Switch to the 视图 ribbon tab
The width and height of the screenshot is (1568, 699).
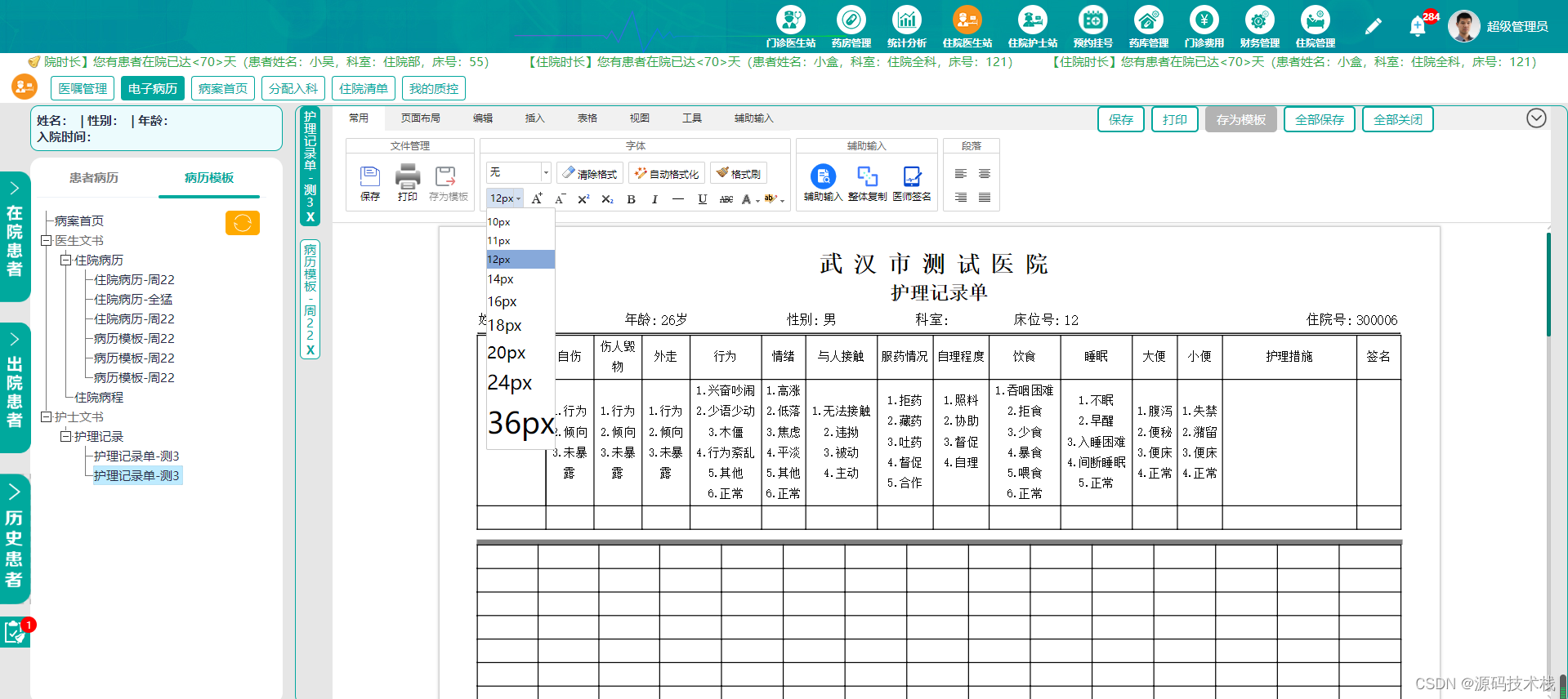[x=639, y=118]
